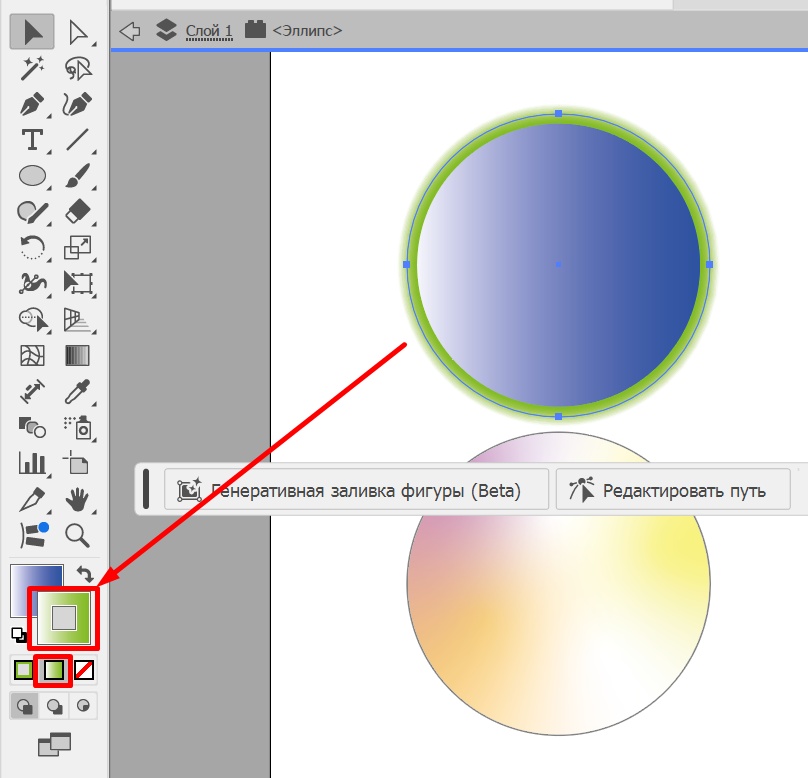Screen dimensions: 808x778
Task: Select the Eraser tool
Action: 78,212
